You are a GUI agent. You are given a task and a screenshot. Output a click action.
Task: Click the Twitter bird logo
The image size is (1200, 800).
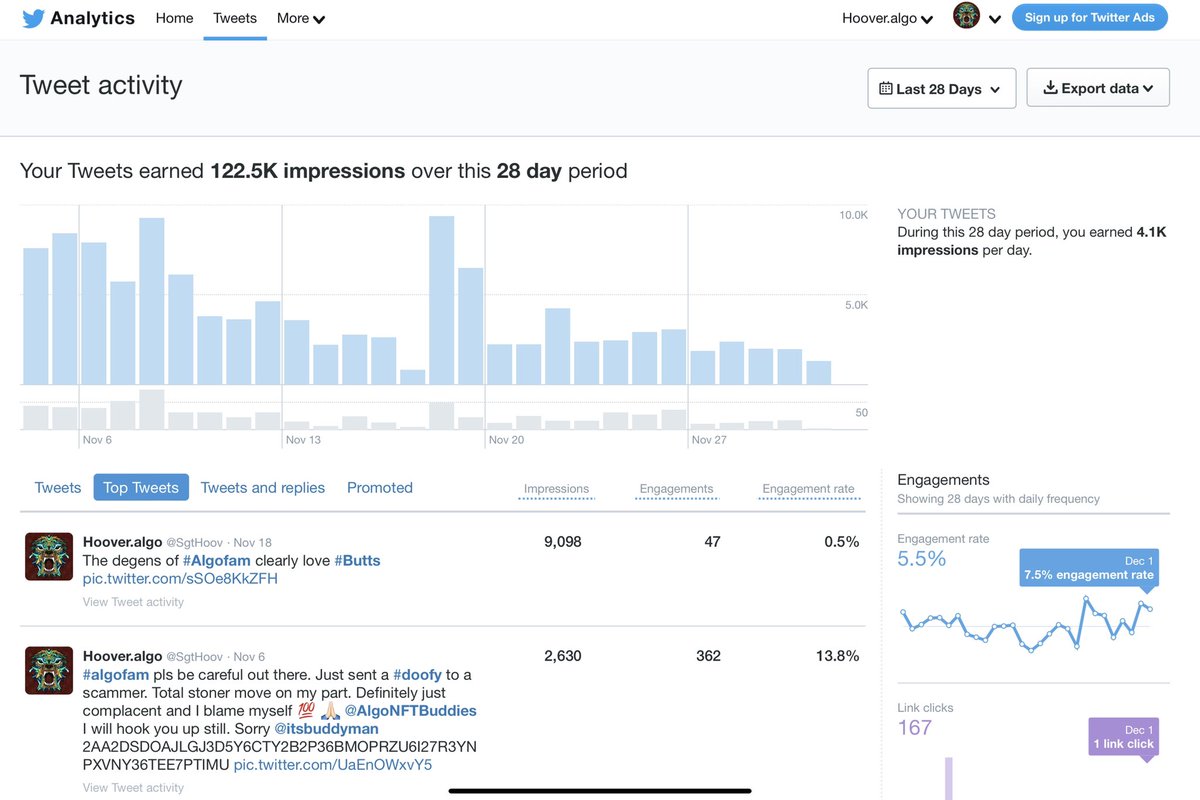click(32, 18)
